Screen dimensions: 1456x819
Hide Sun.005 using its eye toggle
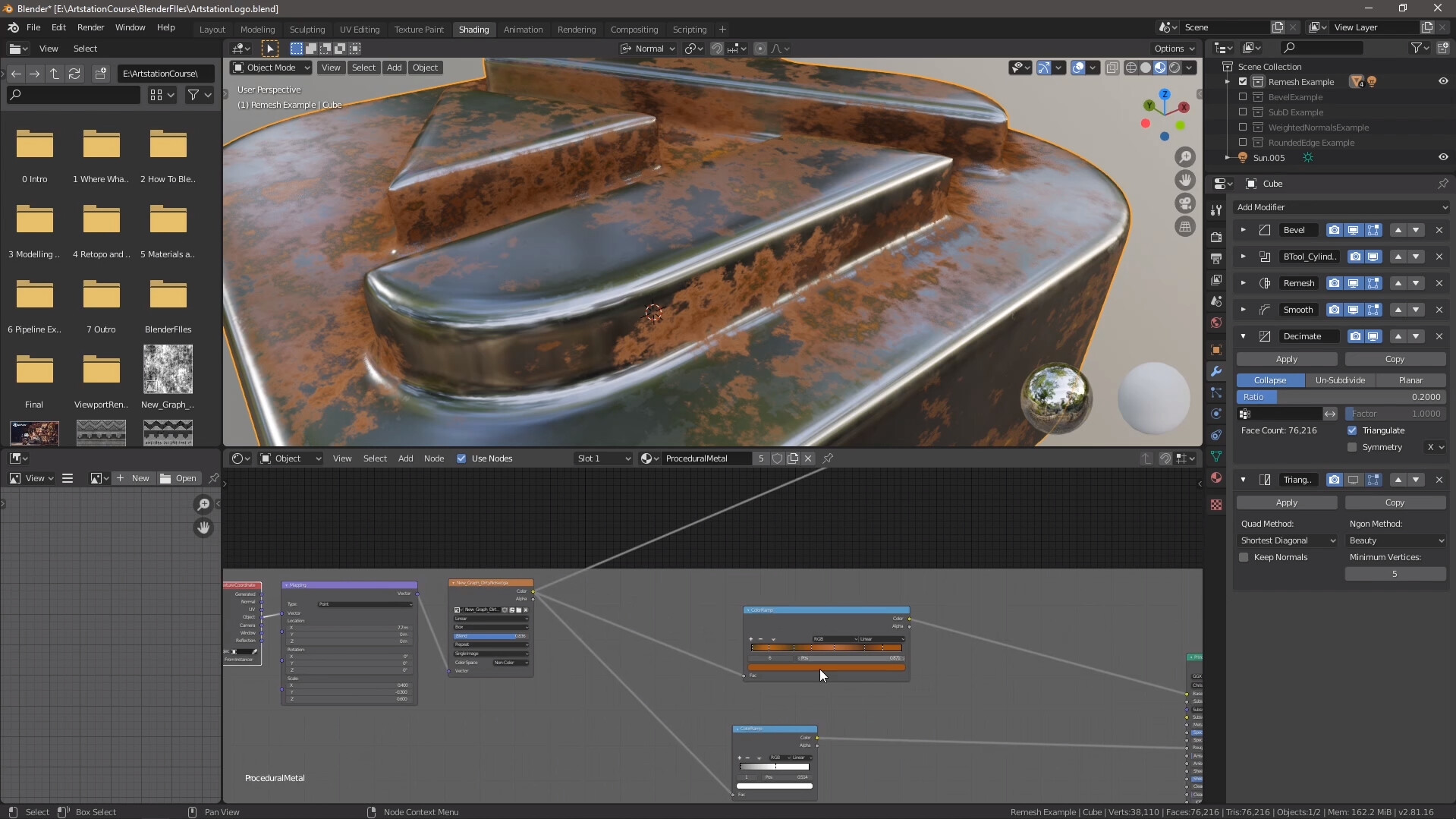1442,157
